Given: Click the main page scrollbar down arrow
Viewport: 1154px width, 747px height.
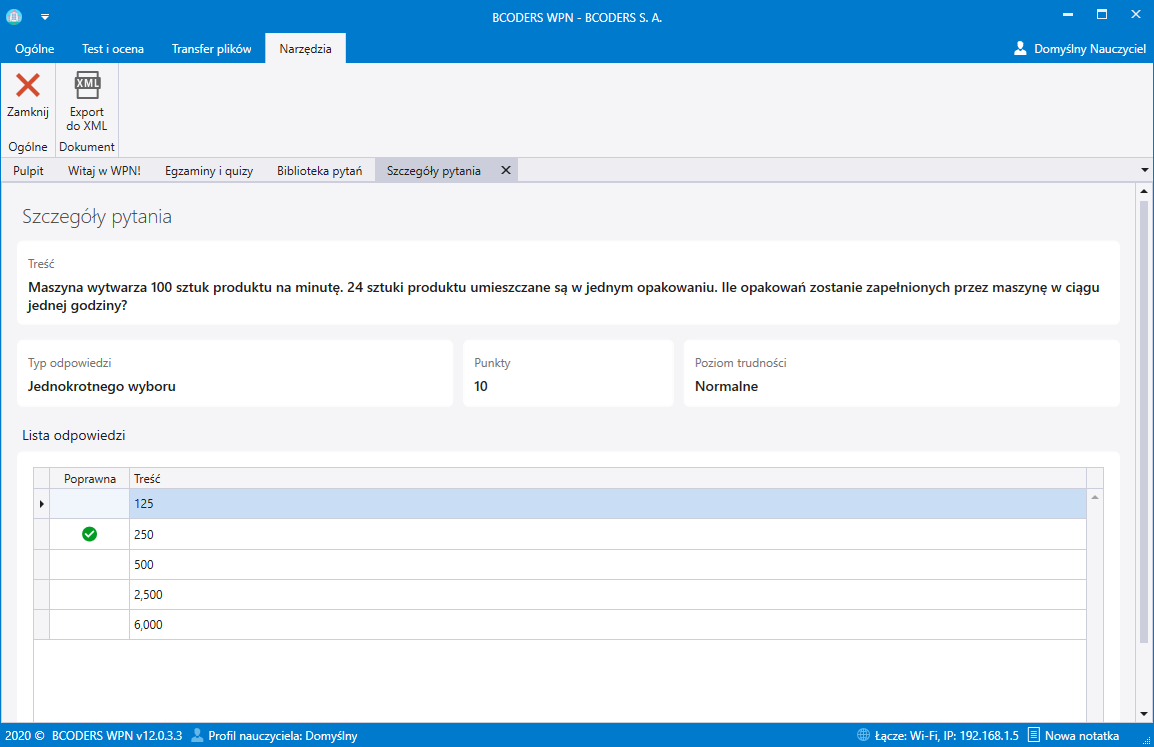Looking at the screenshot, I should pyautogui.click(x=1144, y=714).
